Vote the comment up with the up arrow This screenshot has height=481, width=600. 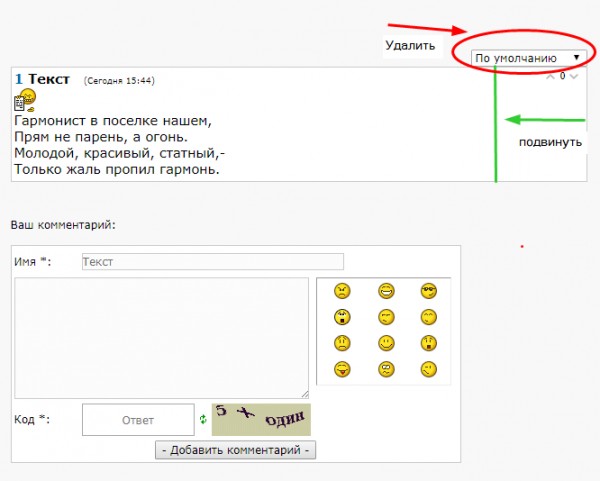tap(550, 77)
